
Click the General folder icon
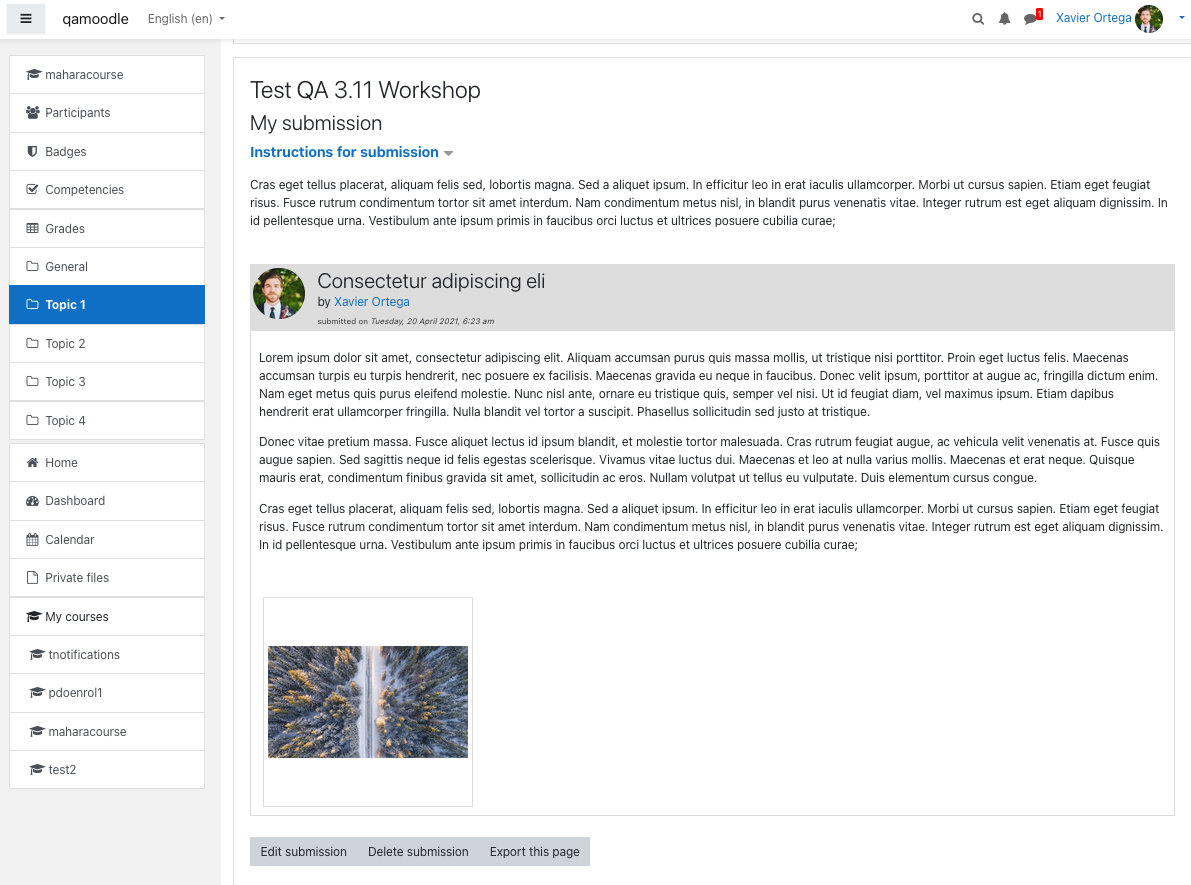coord(32,266)
